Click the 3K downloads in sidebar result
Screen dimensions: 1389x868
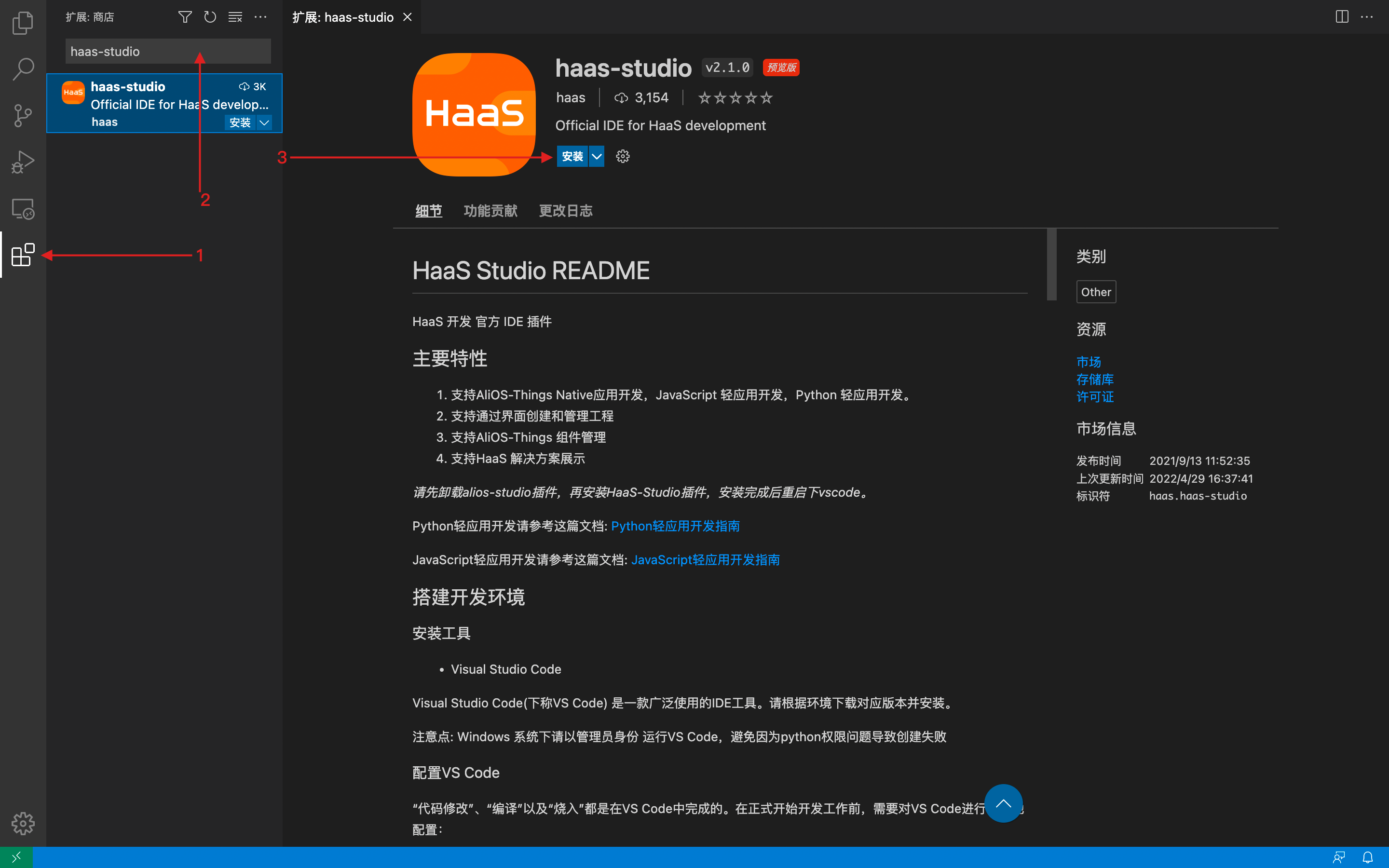tap(253, 87)
